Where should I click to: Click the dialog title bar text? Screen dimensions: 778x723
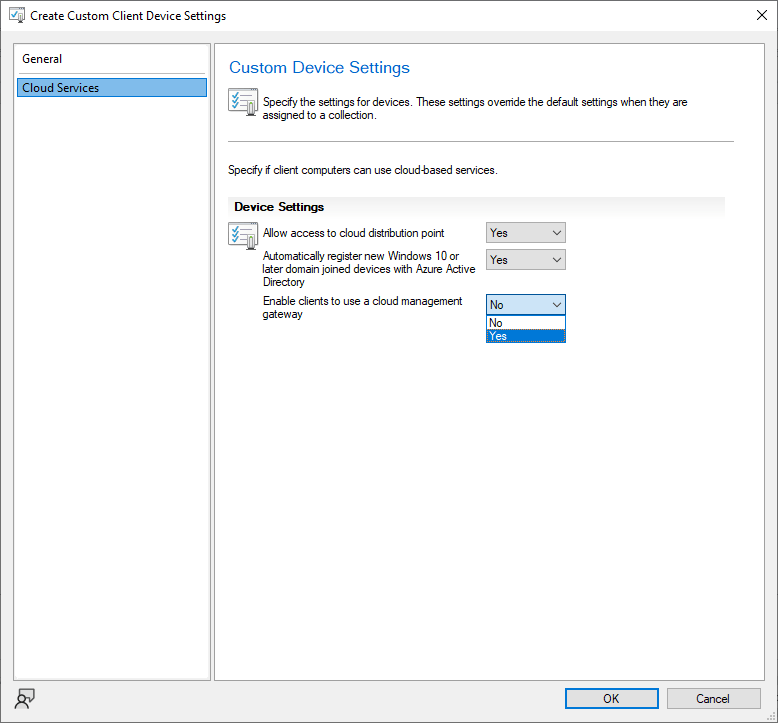(128, 16)
